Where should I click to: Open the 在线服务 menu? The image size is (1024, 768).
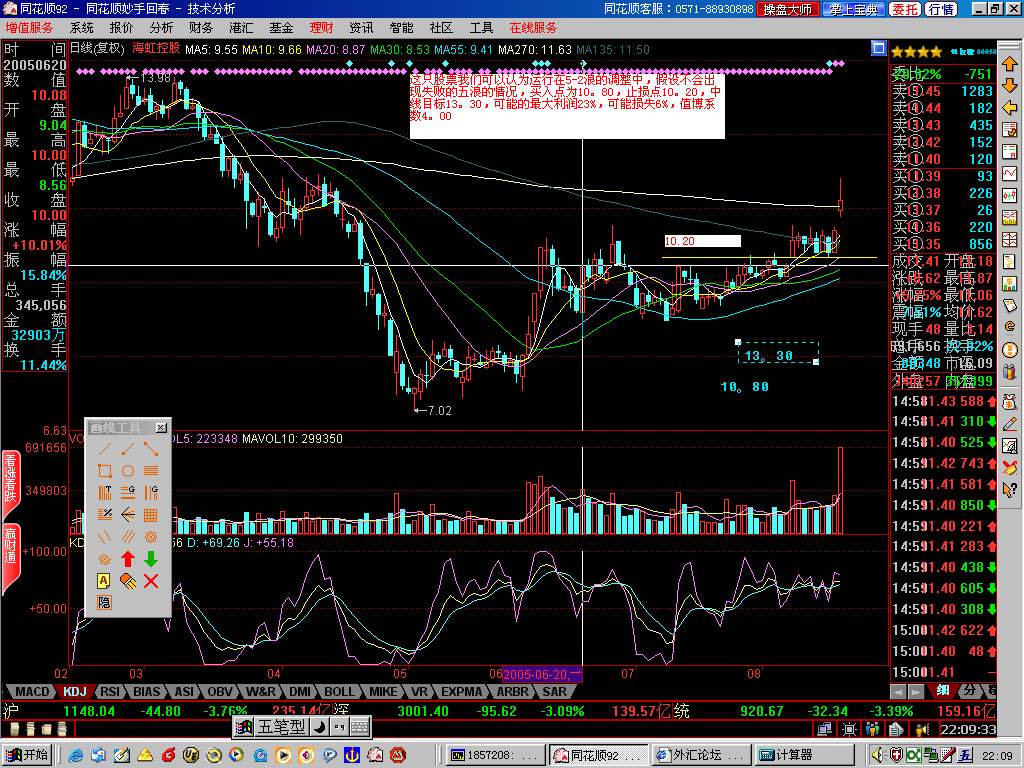(534, 28)
